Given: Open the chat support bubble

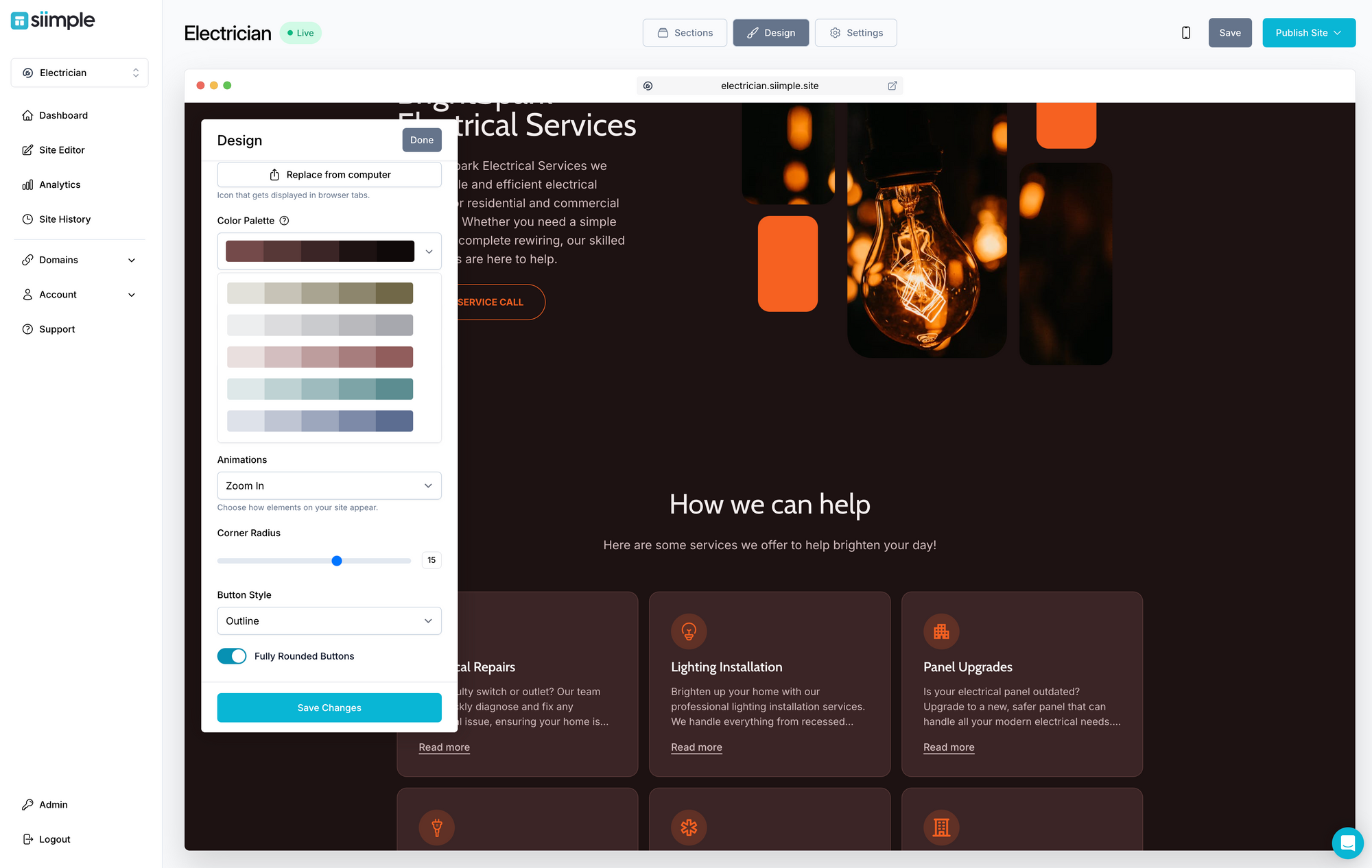Looking at the screenshot, I should (x=1347, y=843).
